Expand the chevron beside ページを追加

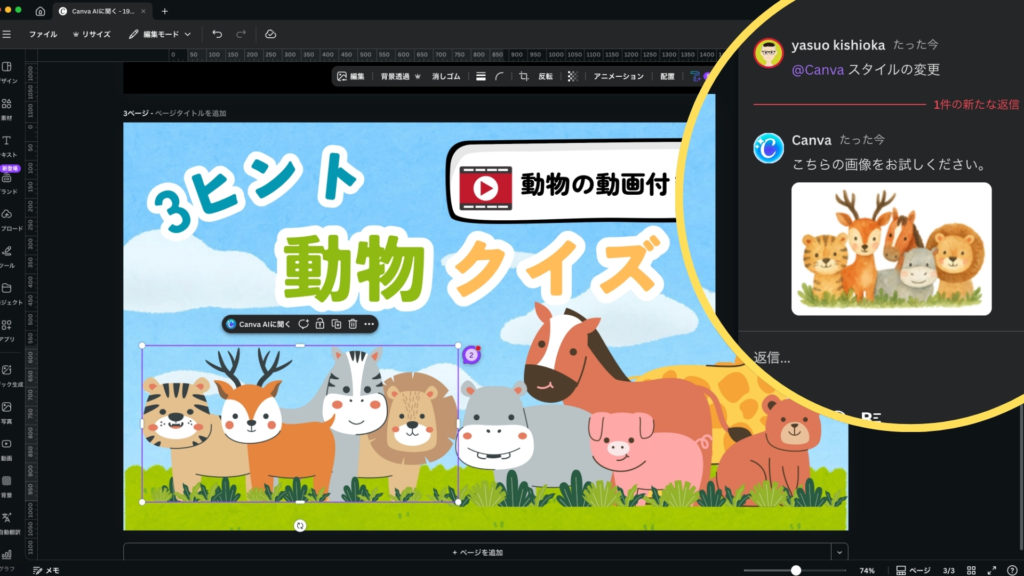(839, 552)
